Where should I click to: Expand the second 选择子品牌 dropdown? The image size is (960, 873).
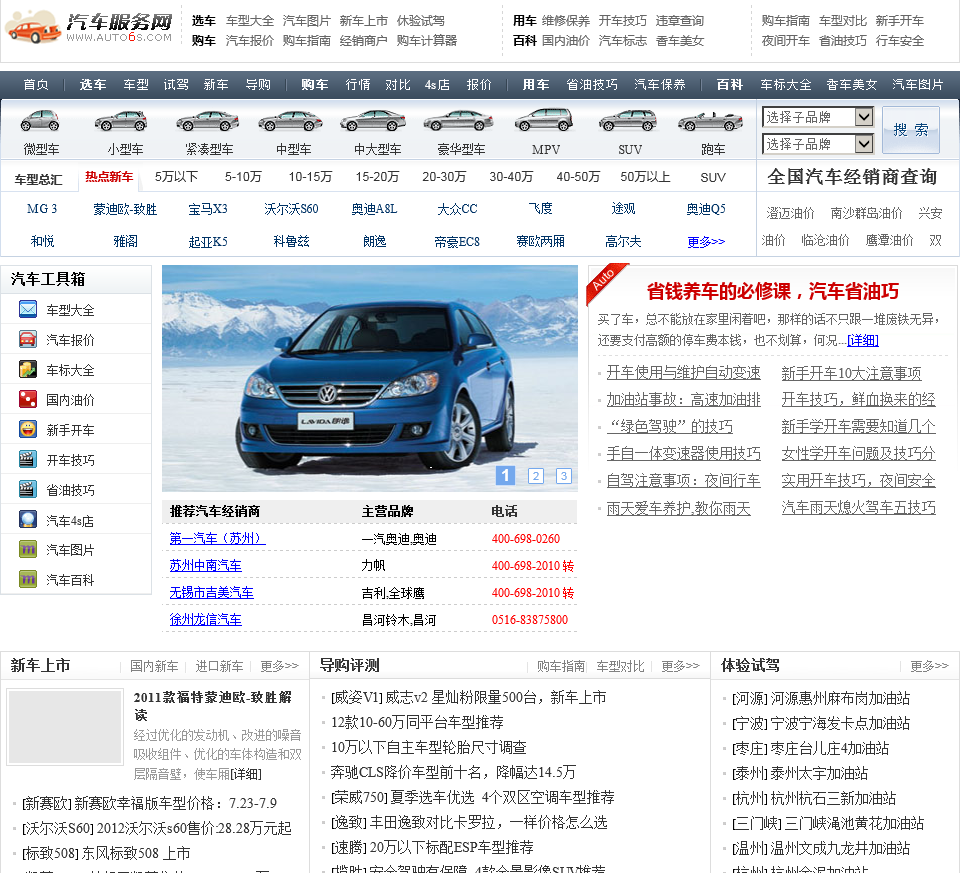817,144
